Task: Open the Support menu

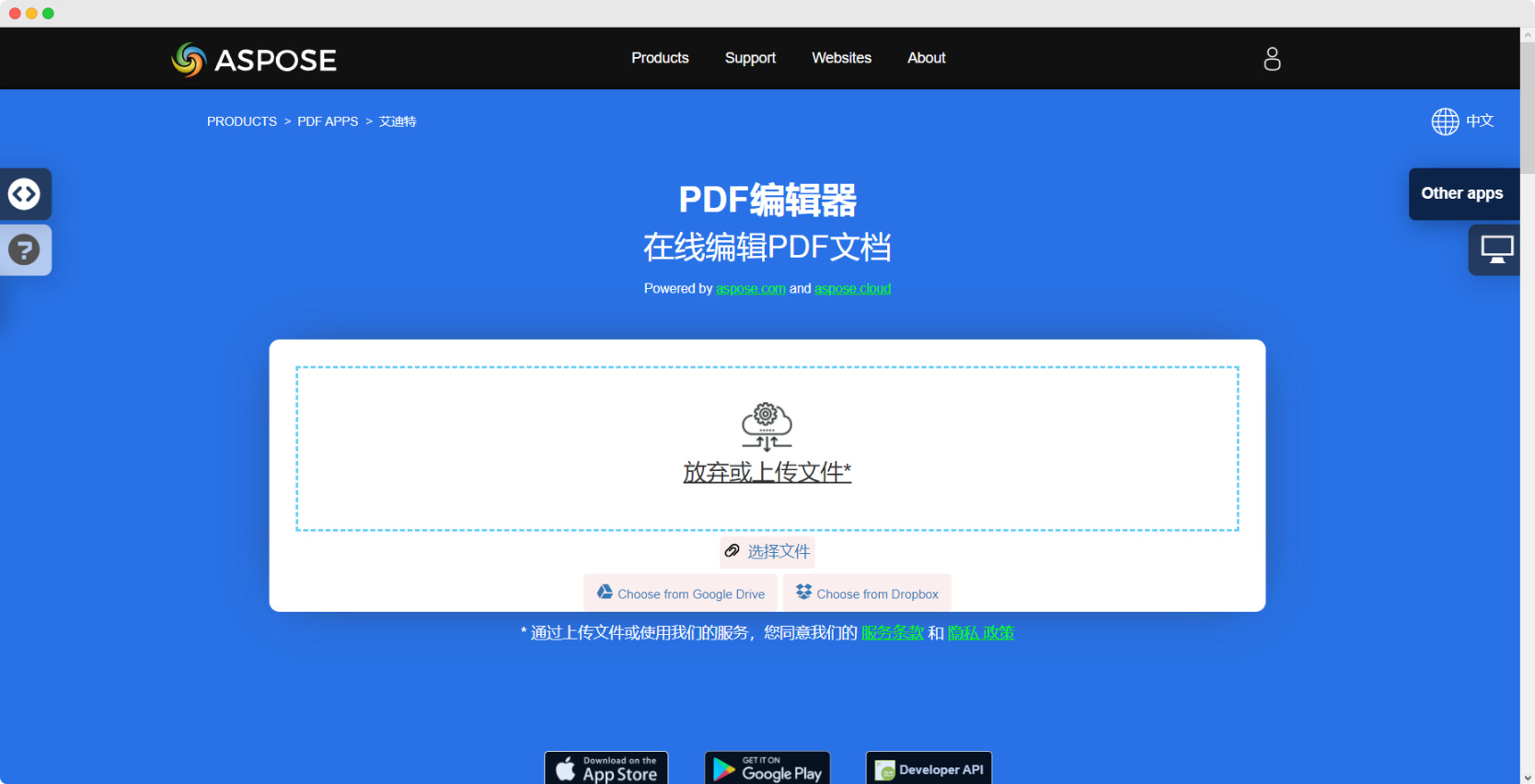Action: 750,58
